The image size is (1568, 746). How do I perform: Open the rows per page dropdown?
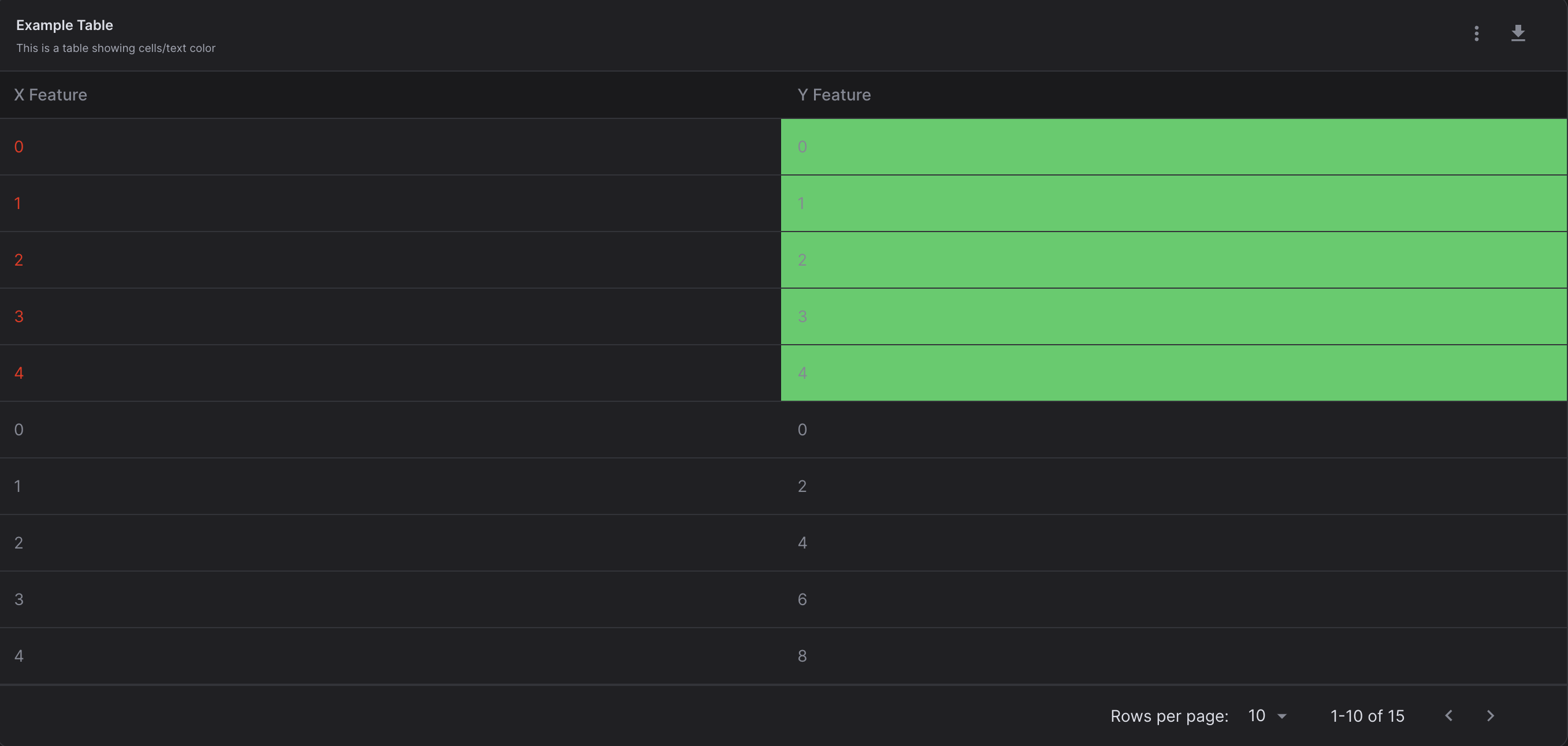tap(1268, 715)
